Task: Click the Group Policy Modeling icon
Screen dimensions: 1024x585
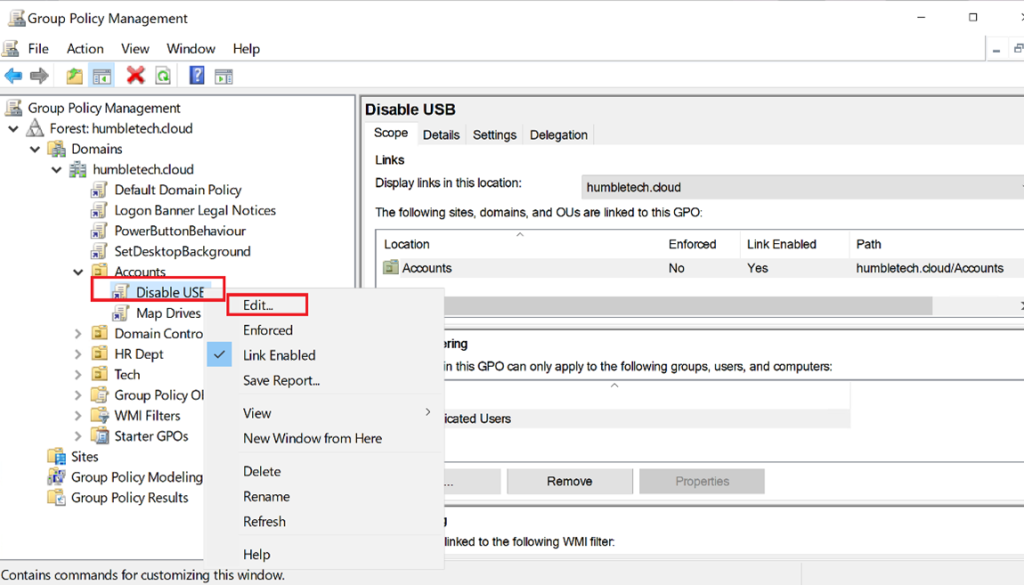Action: [56, 477]
